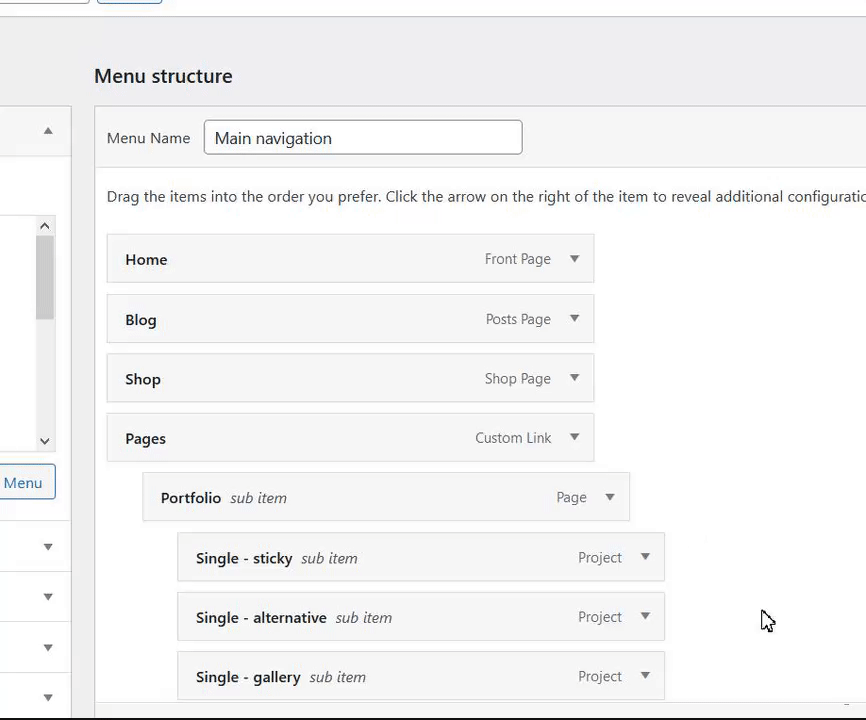866x720 pixels.
Task: Open the Blog item's configuration arrow
Action: pyautogui.click(x=574, y=319)
